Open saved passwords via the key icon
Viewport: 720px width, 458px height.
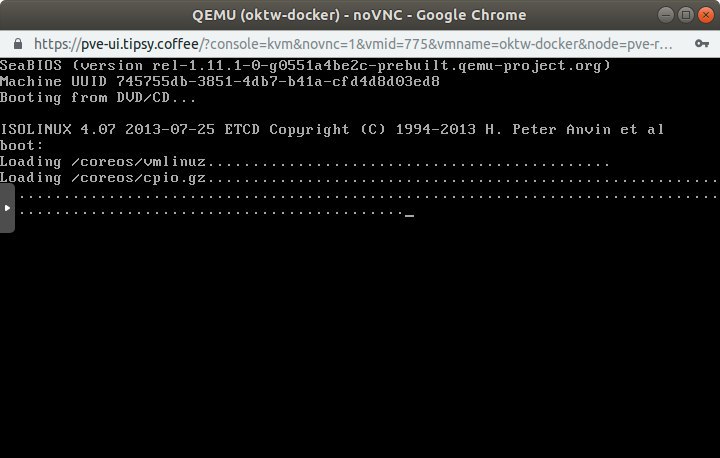pos(702,44)
